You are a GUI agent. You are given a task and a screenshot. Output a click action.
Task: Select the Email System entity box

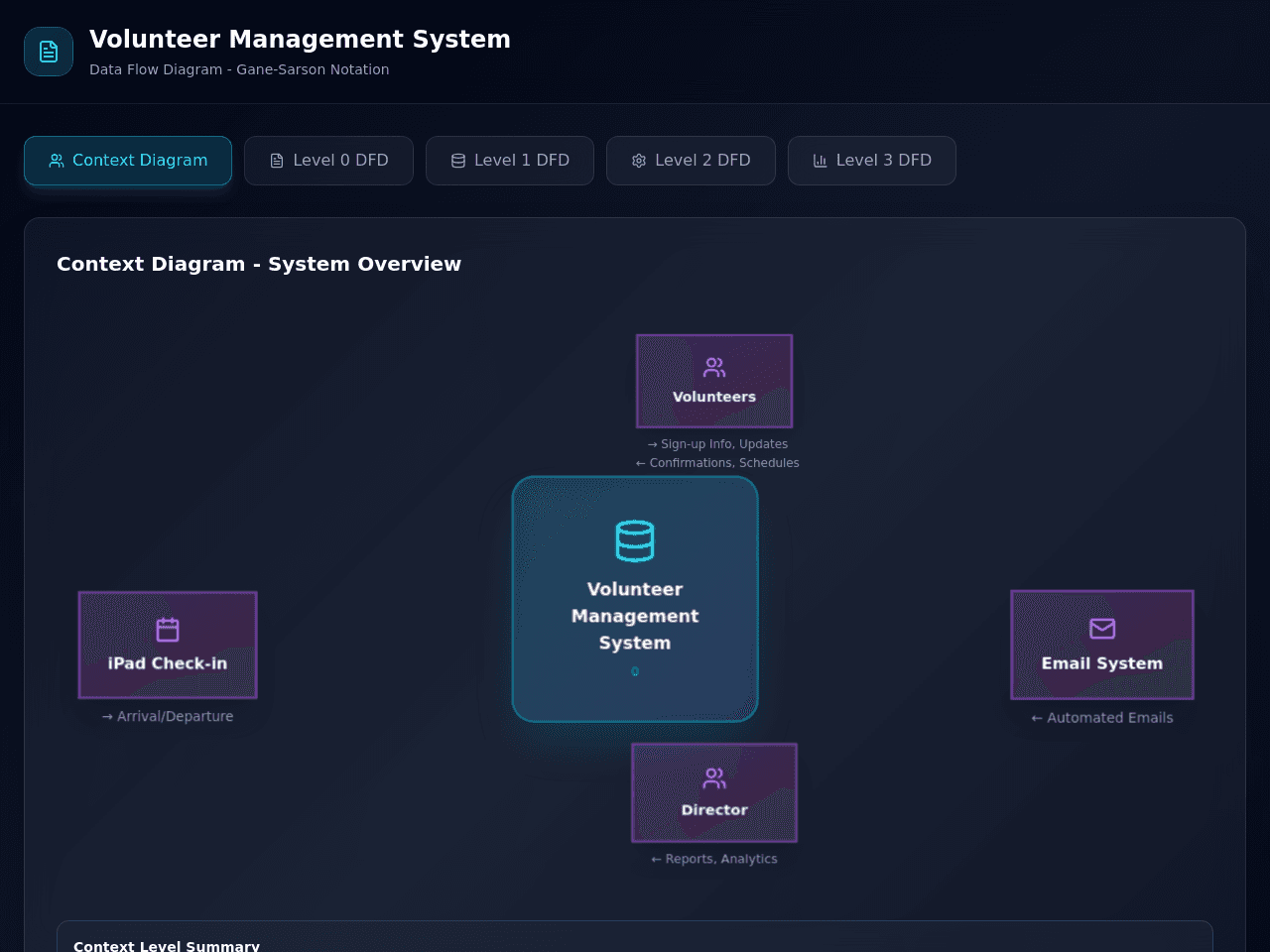click(1102, 645)
